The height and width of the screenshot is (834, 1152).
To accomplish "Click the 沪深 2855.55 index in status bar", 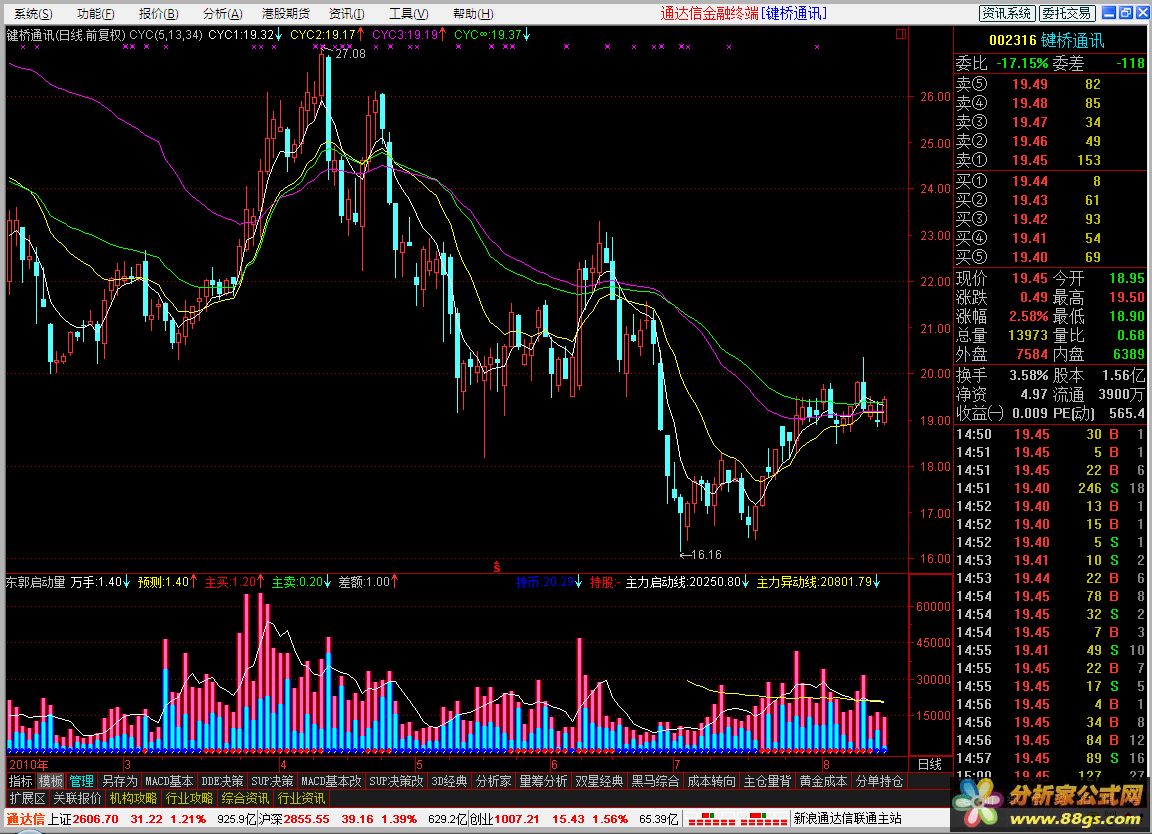I will (294, 819).
